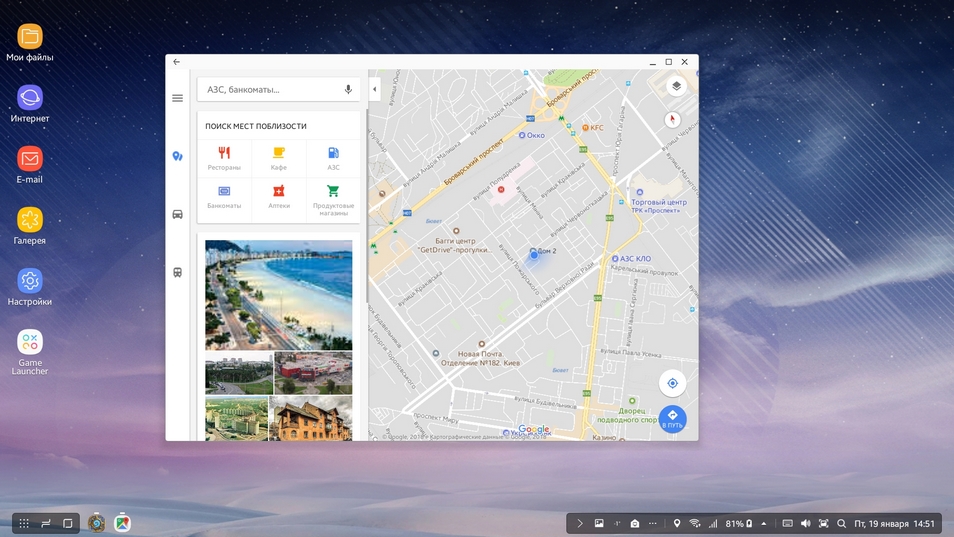Open the E-mail desktop icon
This screenshot has height=537, width=954.
pyautogui.click(x=29, y=165)
